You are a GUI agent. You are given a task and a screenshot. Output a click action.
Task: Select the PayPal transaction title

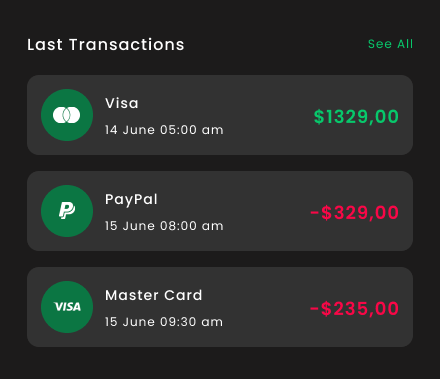[131, 200]
